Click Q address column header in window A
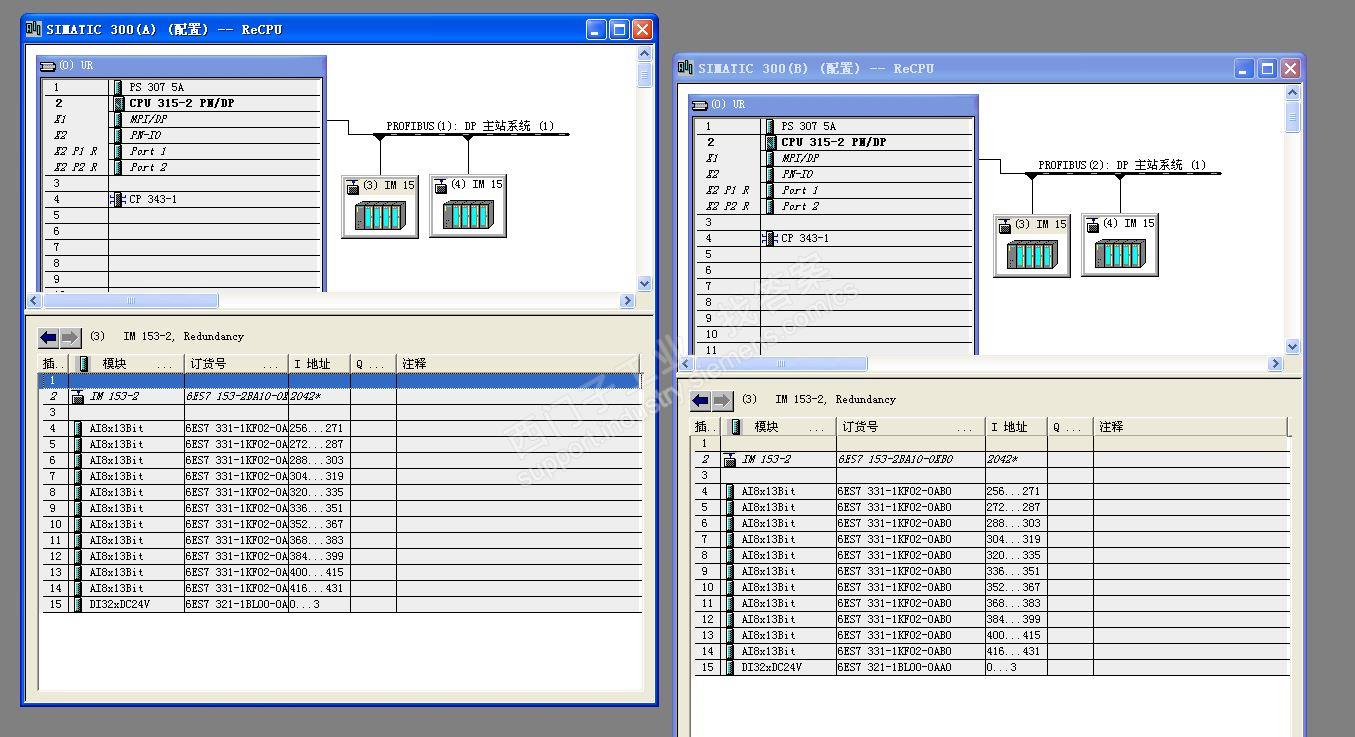 pos(373,364)
